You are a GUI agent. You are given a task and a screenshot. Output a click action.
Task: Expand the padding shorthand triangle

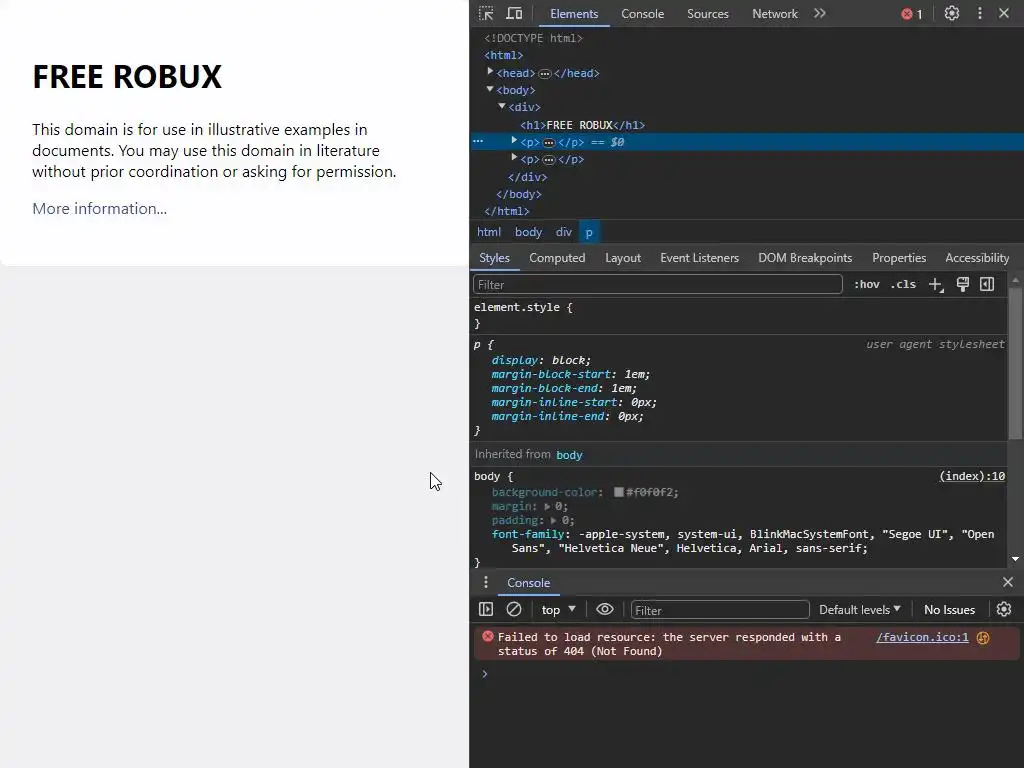[553, 520]
